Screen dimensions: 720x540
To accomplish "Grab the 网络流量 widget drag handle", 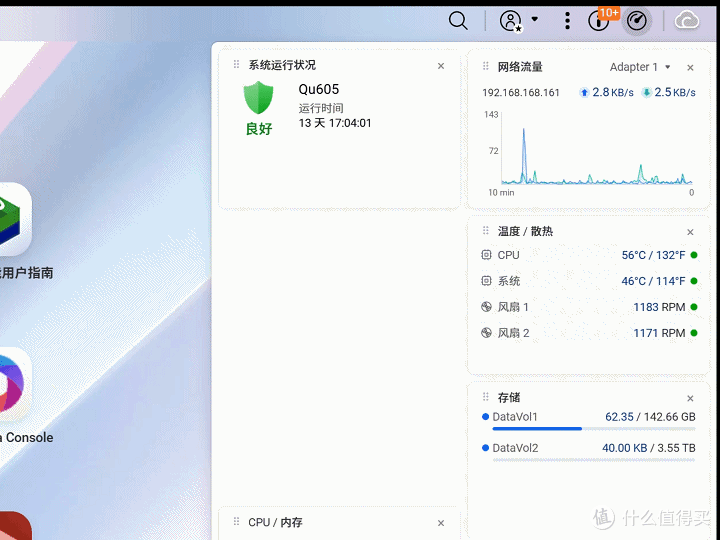I will (486, 66).
